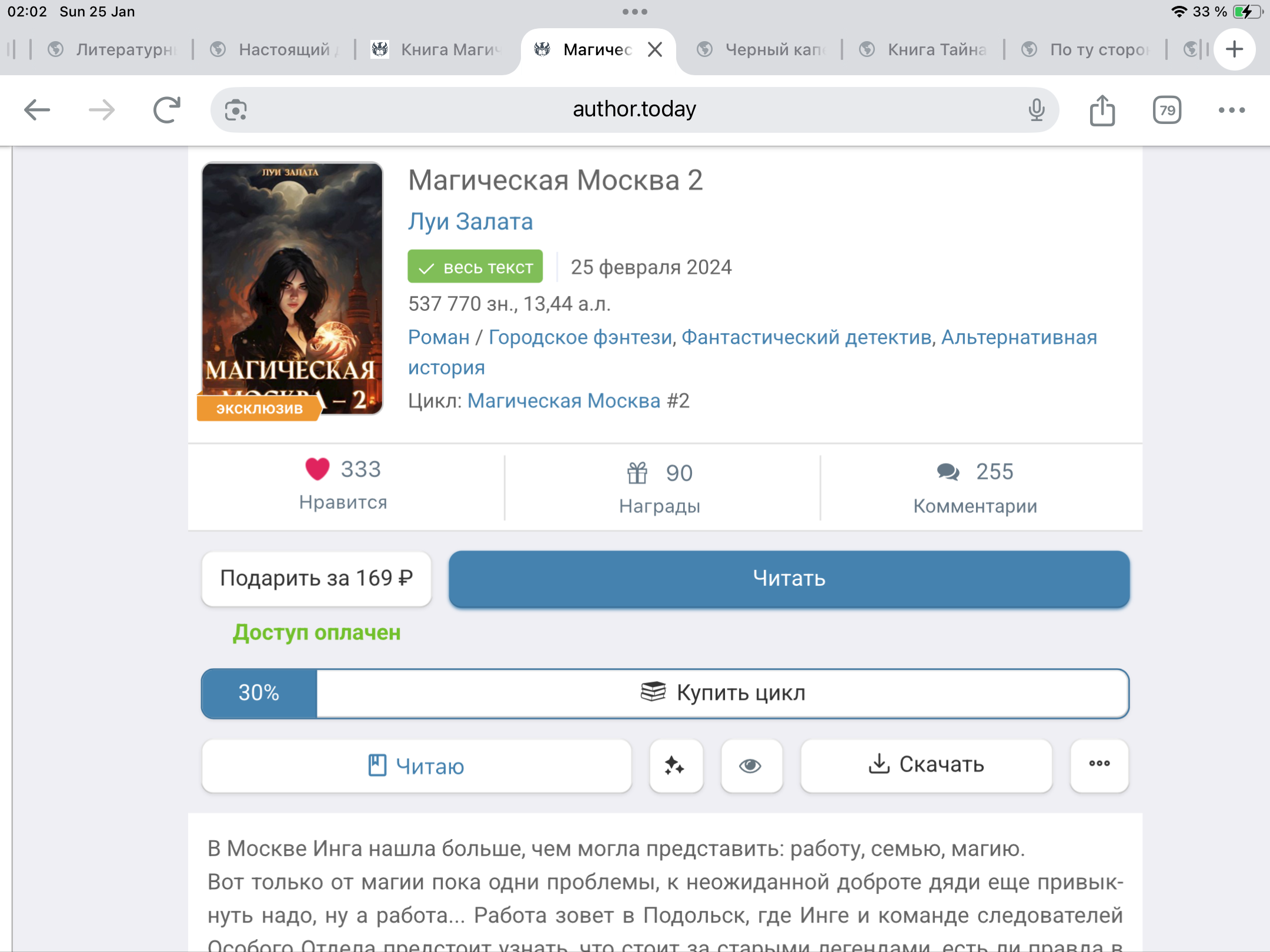Click the Купить цикл 30% discount bar

664,693
